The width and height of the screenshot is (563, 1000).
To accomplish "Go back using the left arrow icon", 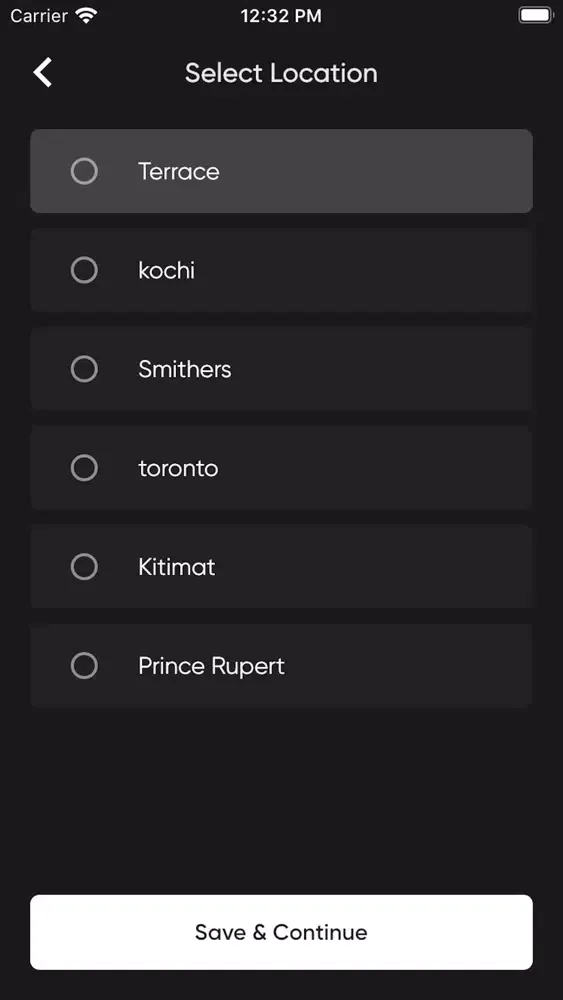I will click(x=43, y=73).
